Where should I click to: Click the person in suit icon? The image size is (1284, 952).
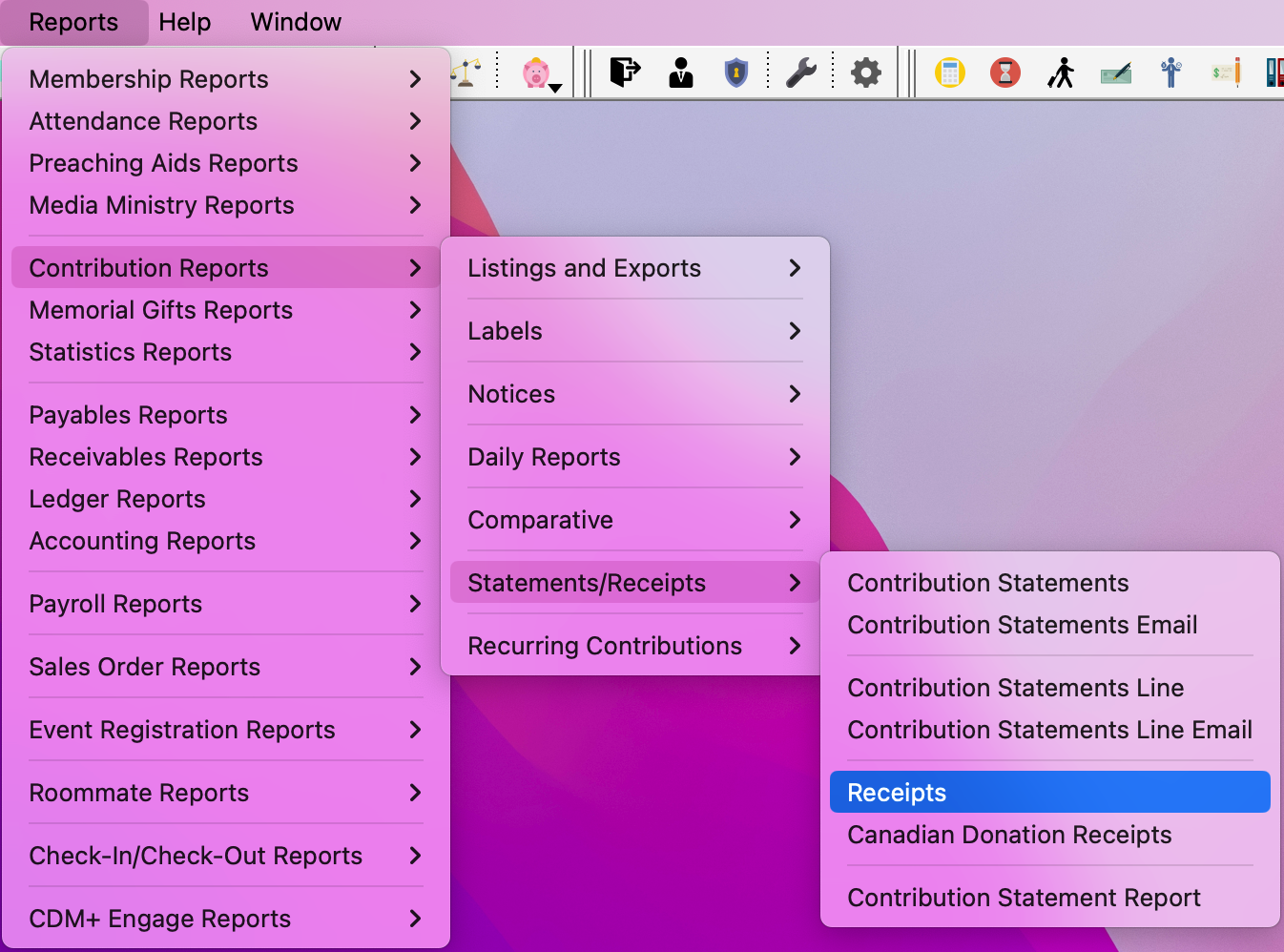[681, 72]
